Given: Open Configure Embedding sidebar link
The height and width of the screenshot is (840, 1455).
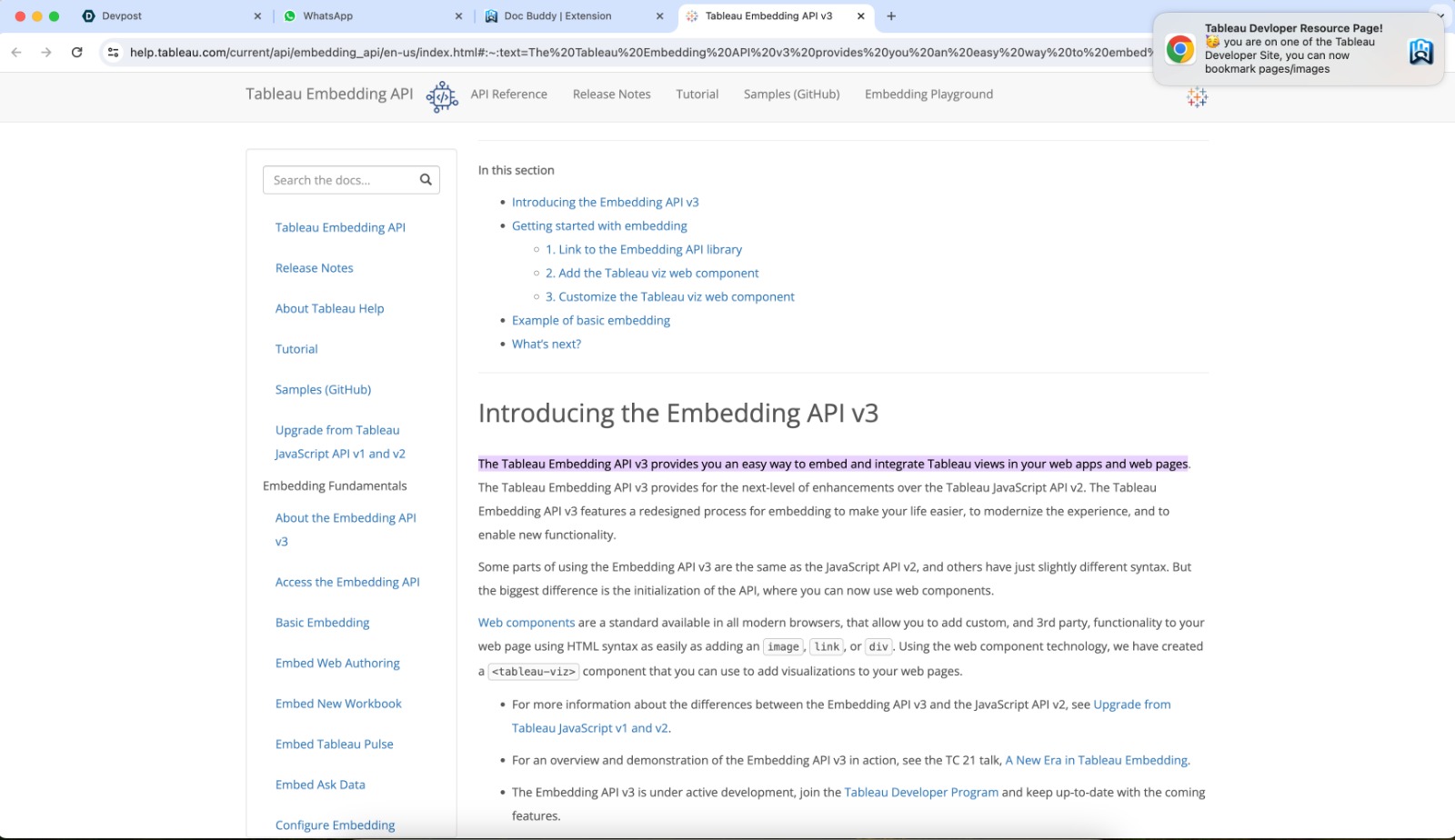Looking at the screenshot, I should [x=336, y=825].
